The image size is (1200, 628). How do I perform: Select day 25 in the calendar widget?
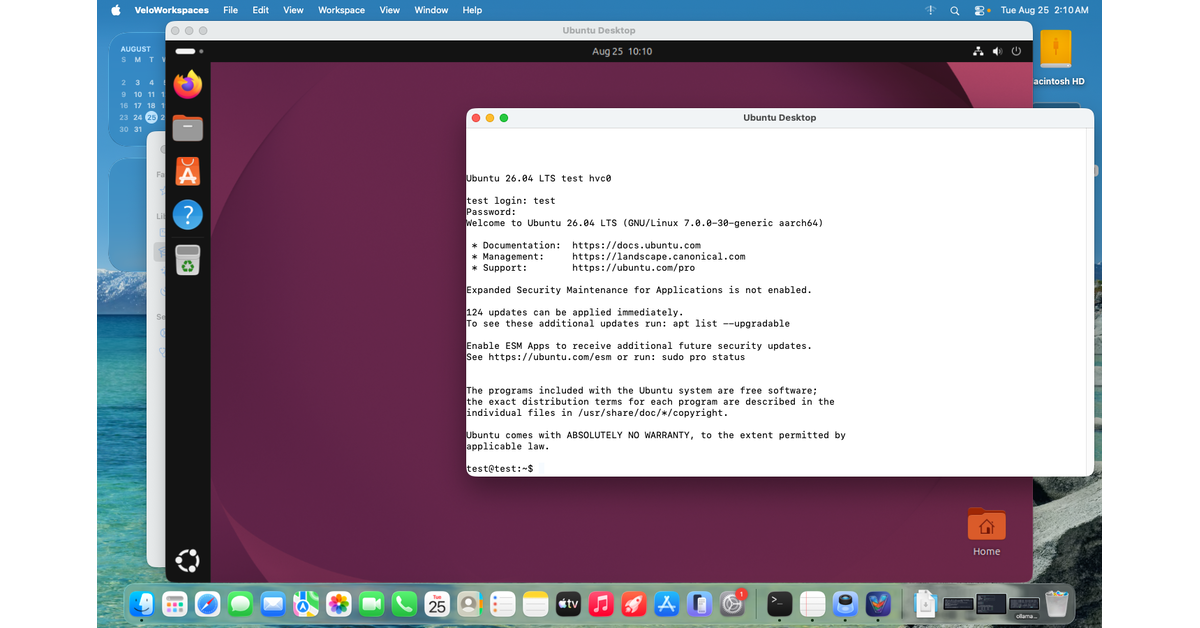(x=151, y=117)
